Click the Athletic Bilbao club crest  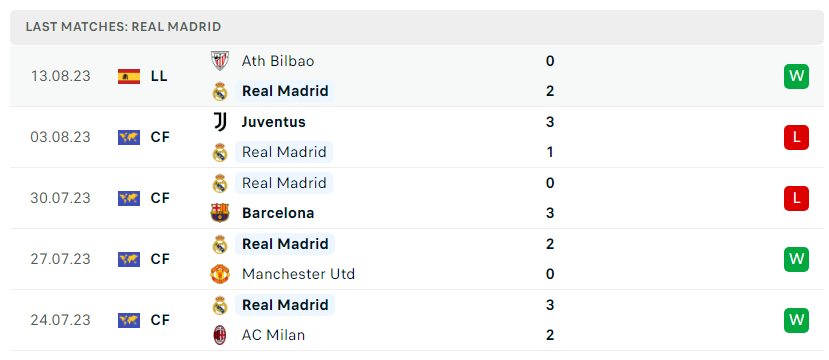coord(219,61)
